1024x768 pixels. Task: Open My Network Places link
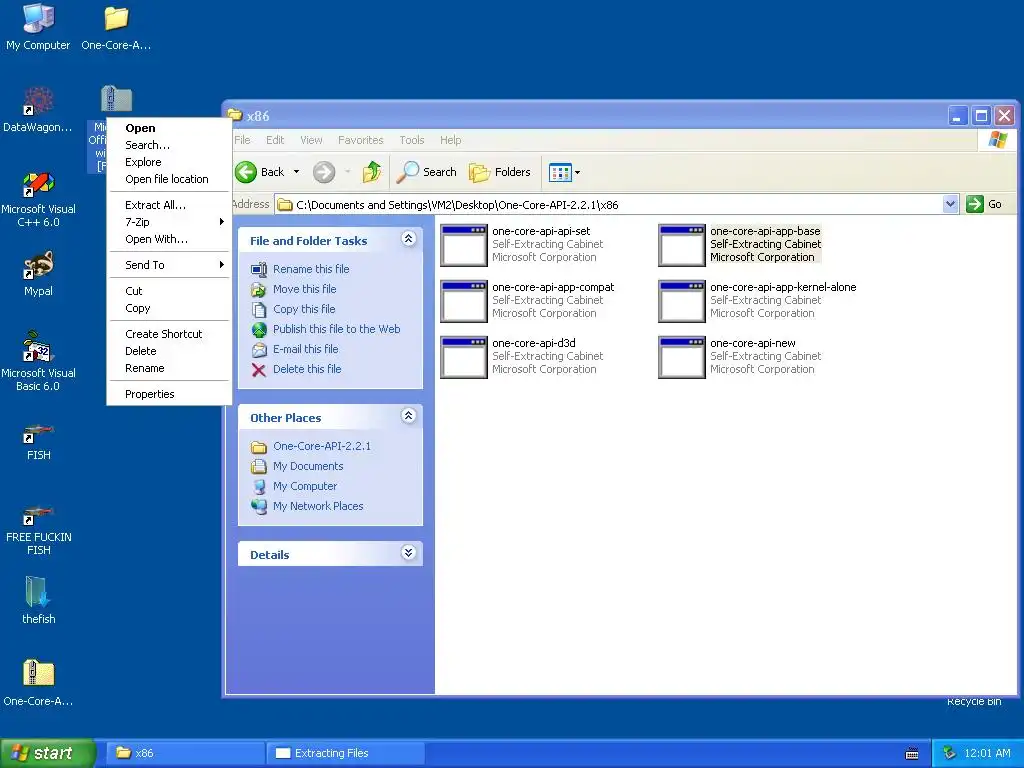318,506
